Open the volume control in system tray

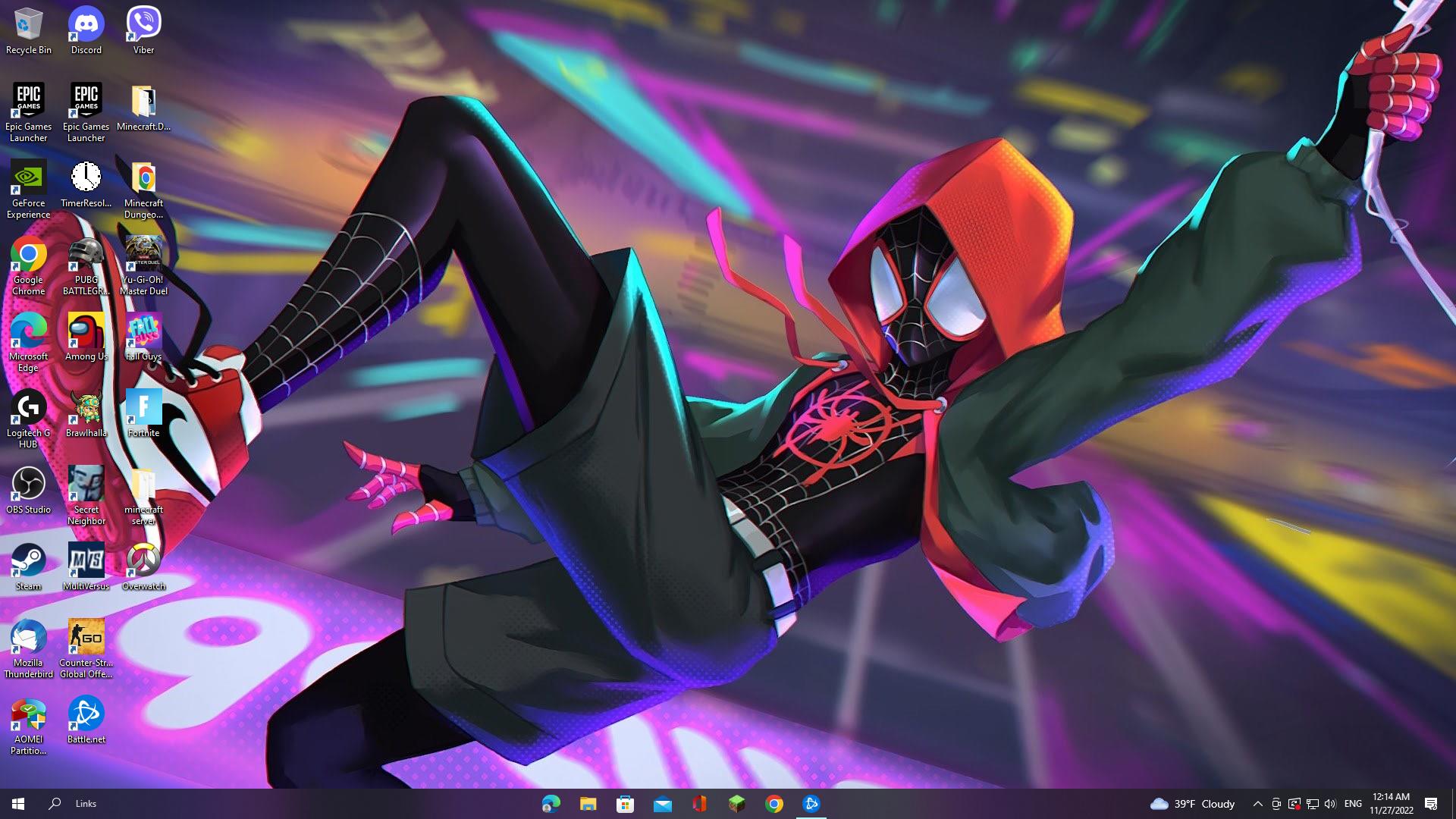[x=1330, y=804]
